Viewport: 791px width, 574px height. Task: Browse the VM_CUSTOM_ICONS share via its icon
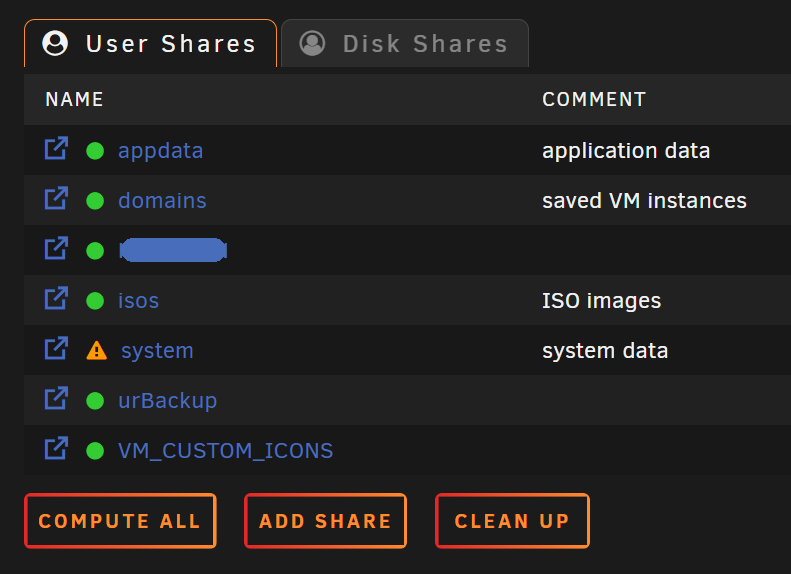click(x=56, y=448)
